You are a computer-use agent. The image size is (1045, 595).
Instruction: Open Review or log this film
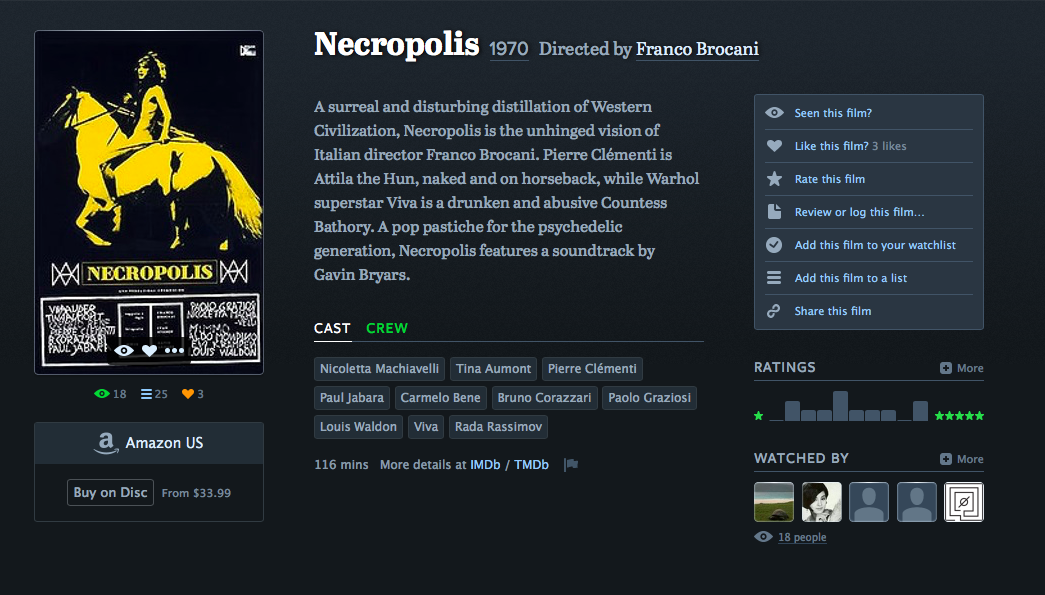pyautogui.click(x=859, y=212)
